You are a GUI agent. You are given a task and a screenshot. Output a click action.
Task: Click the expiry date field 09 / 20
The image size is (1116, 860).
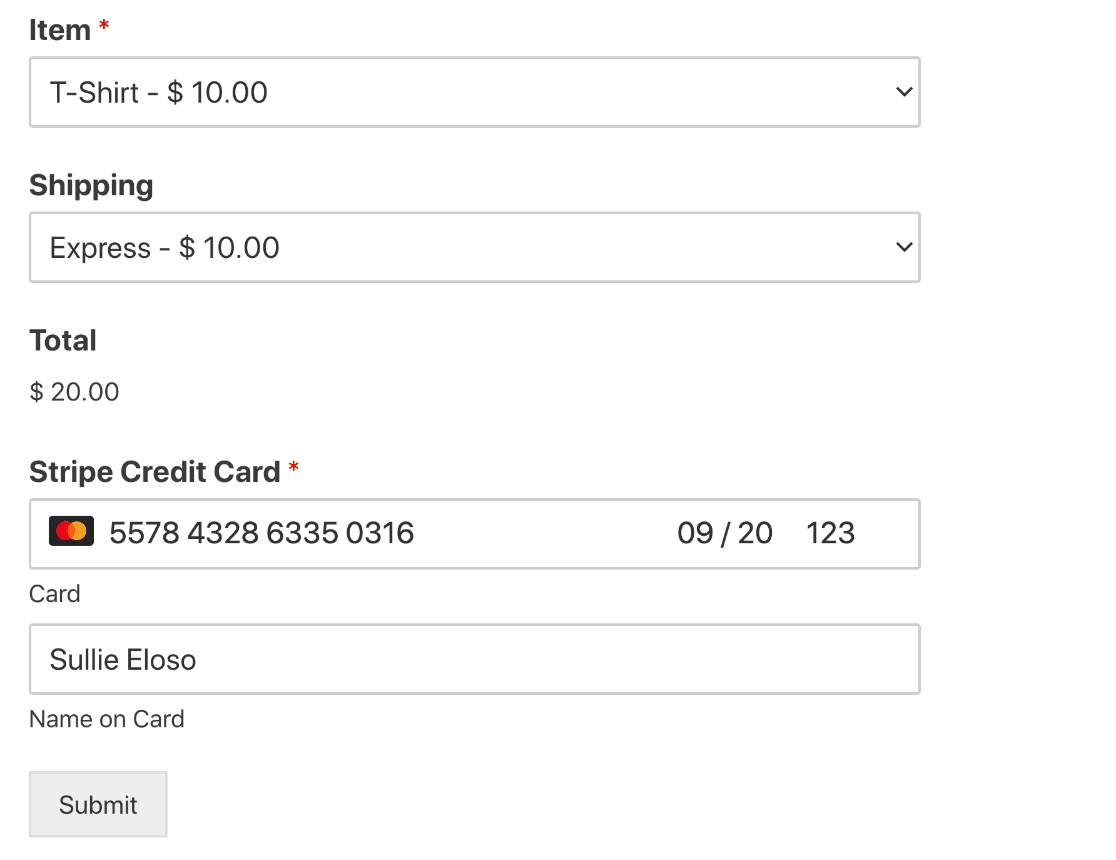pyautogui.click(x=725, y=533)
